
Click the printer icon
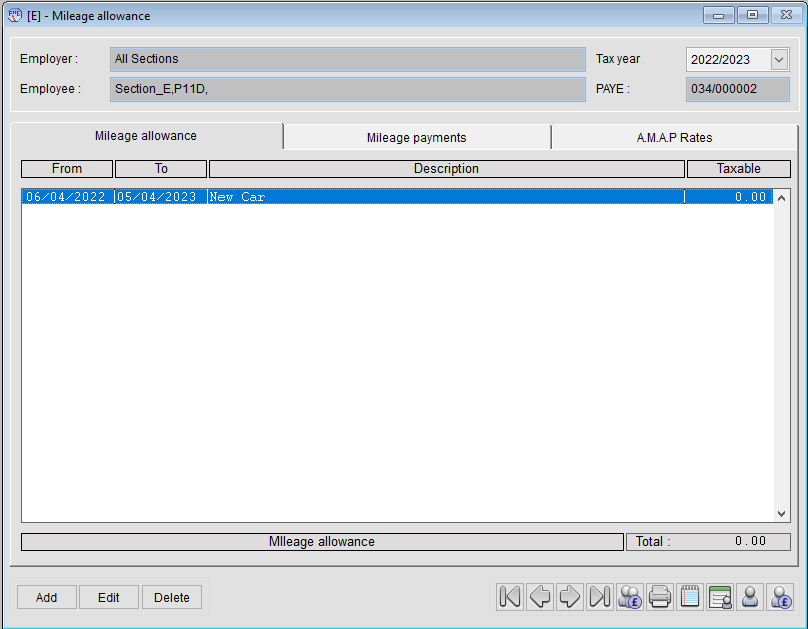[x=660, y=597]
